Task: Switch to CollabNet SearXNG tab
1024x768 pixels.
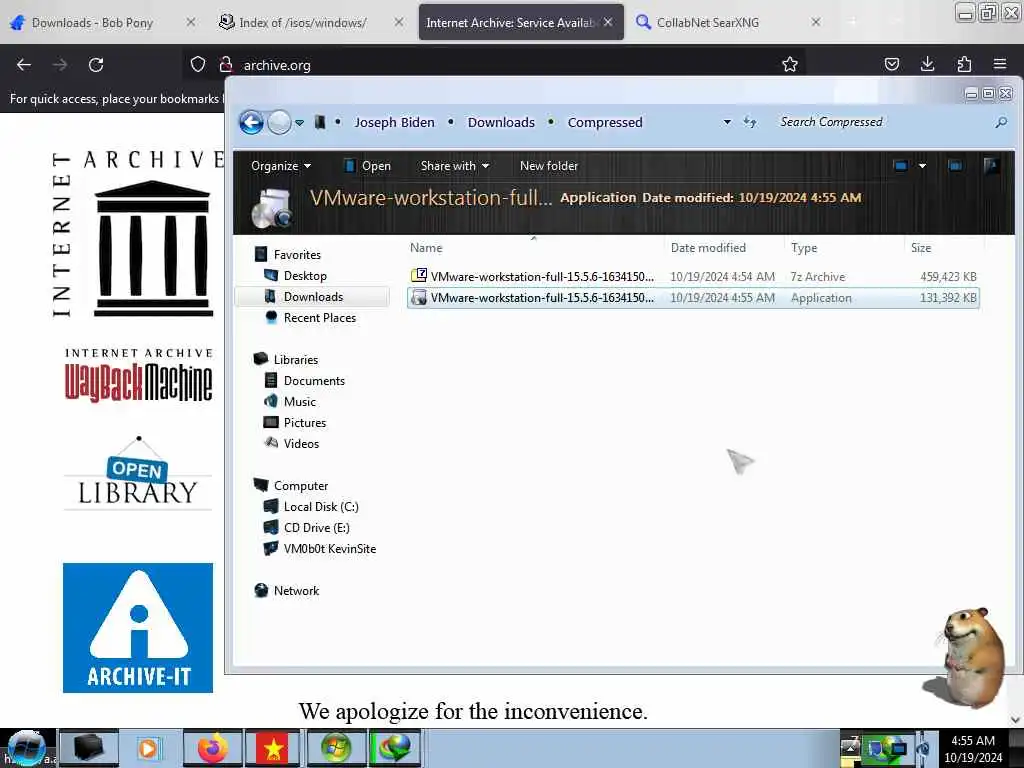Action: [708, 22]
